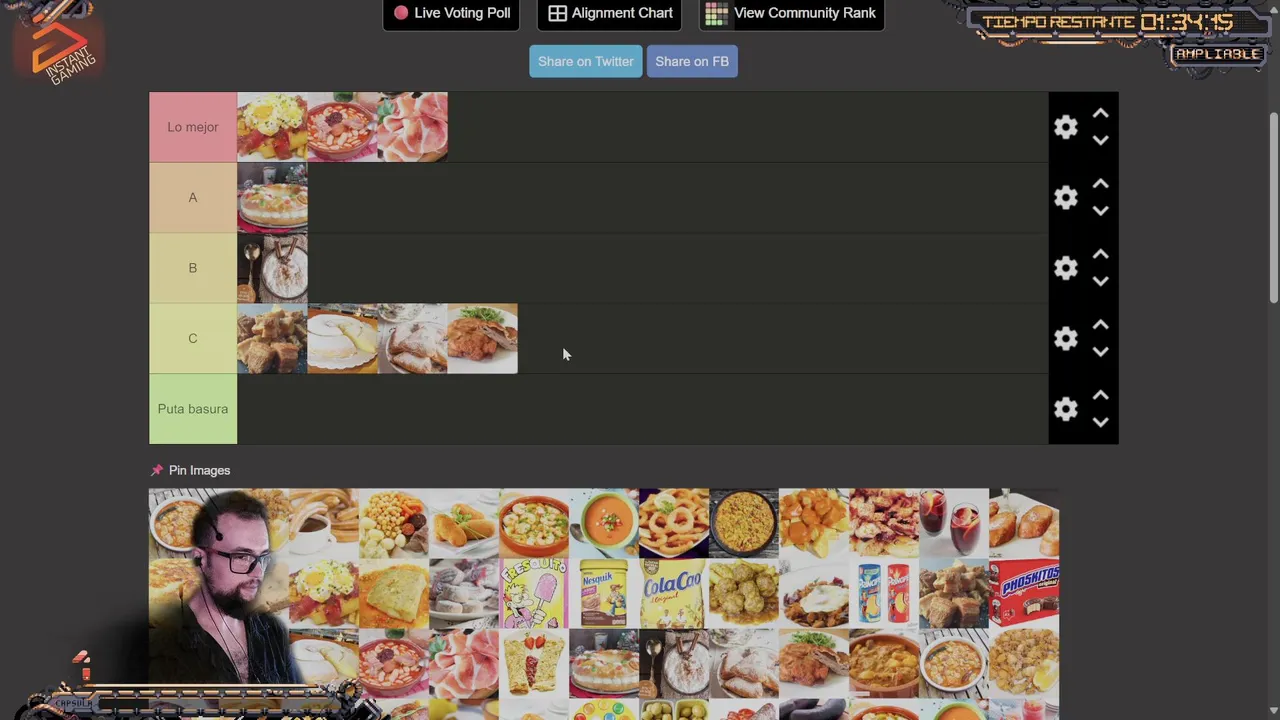Select fried pork cubes image in tier C
The image size is (1280, 720).
point(272,339)
